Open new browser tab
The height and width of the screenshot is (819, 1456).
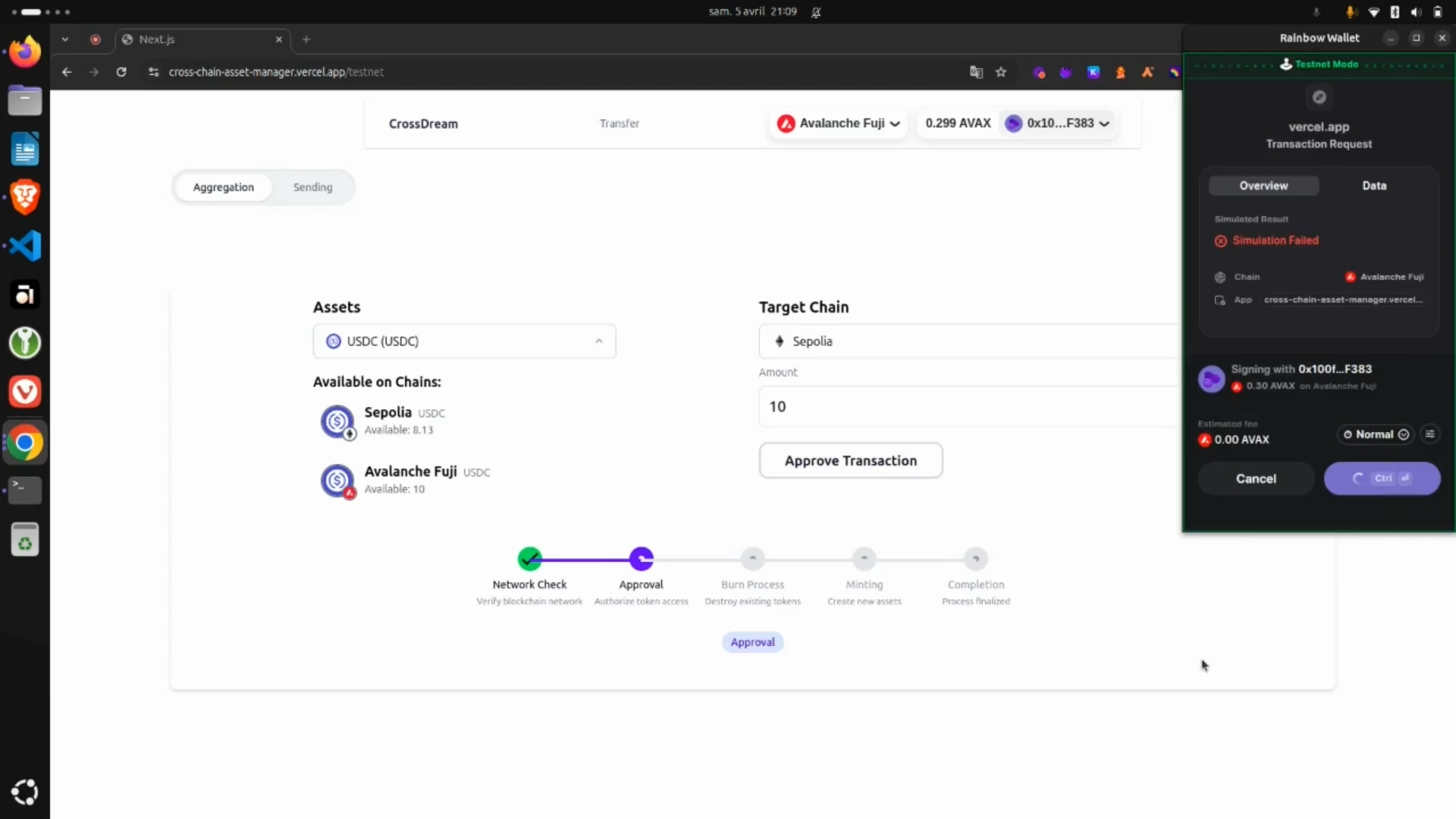[306, 39]
